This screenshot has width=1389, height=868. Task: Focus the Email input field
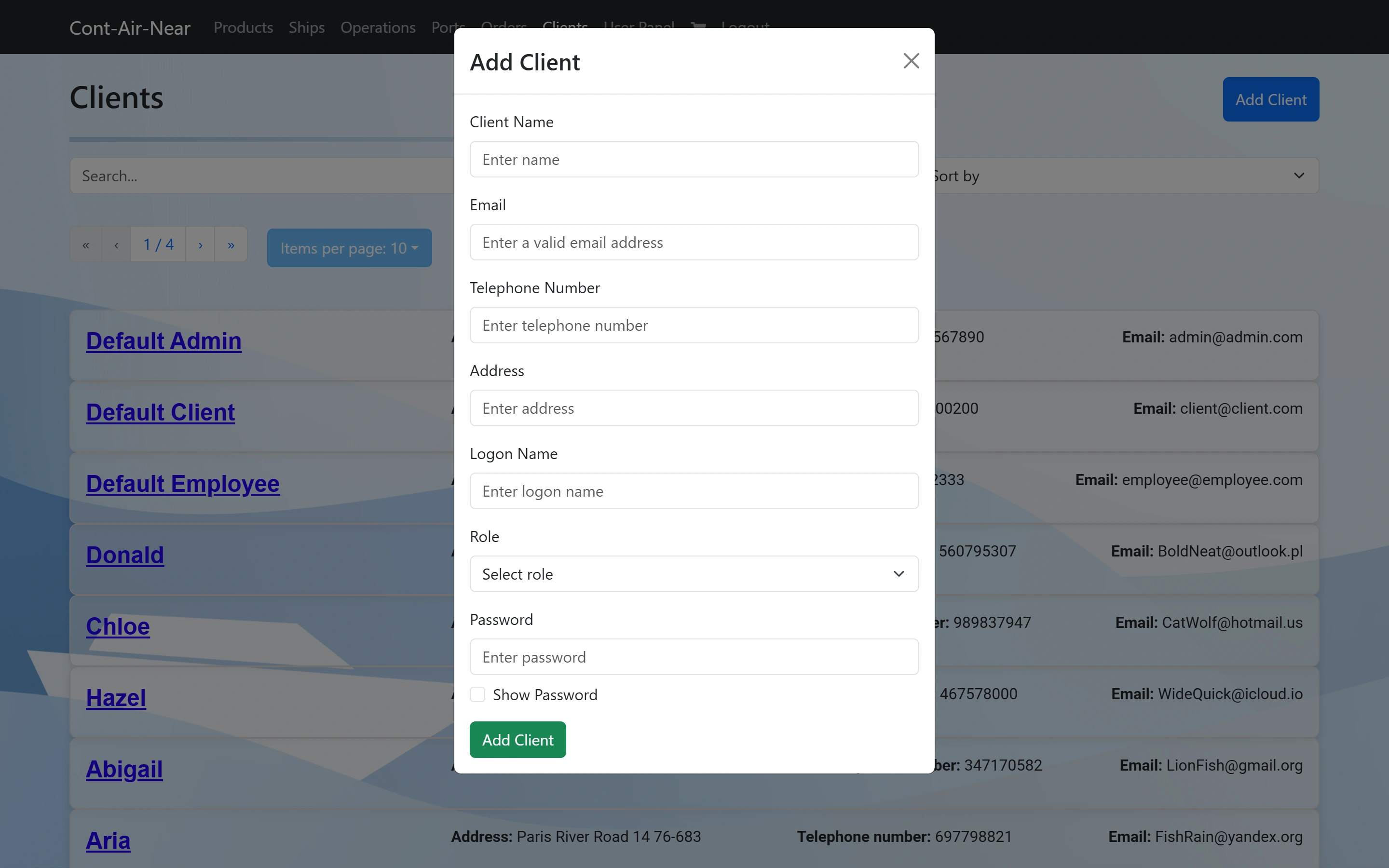(x=694, y=242)
